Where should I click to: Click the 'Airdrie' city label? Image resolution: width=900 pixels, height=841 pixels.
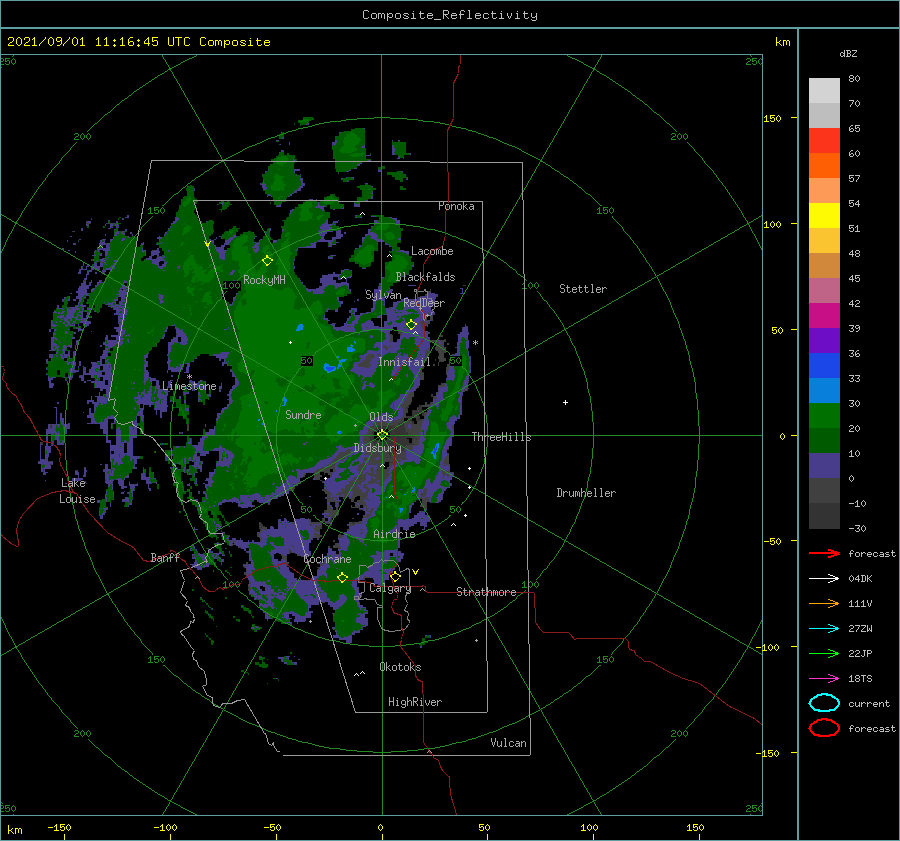tap(394, 534)
